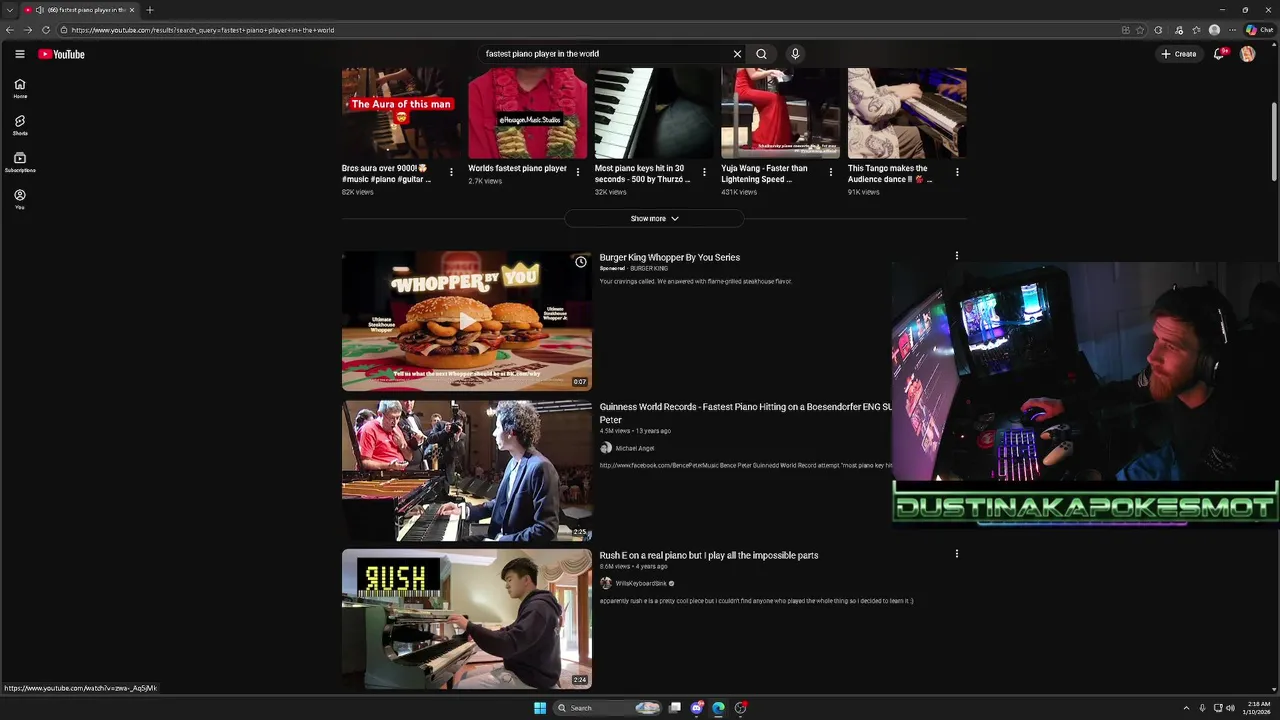Start voice search with microphone icon
This screenshot has height=720, width=1280.
point(795,54)
